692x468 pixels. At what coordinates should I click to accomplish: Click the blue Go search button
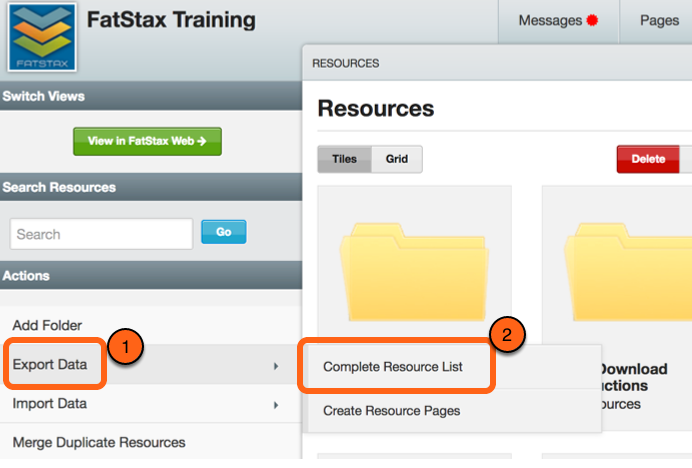point(224,232)
